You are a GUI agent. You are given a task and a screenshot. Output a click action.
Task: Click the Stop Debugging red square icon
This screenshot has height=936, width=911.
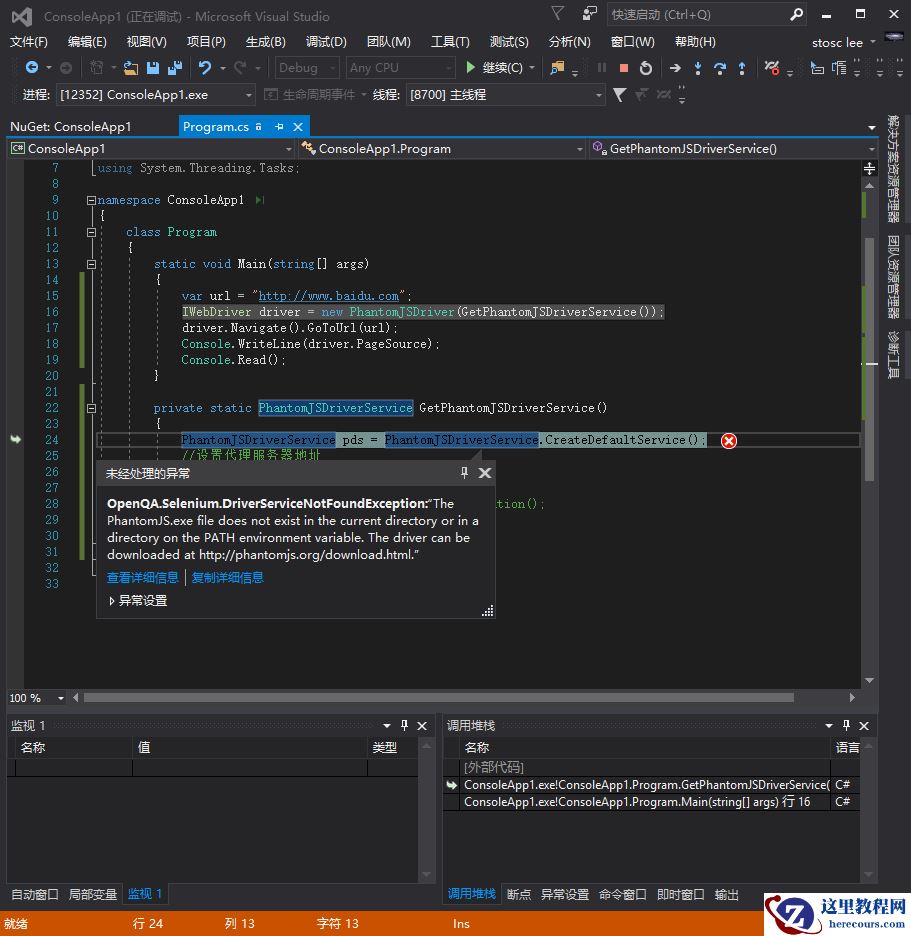(624, 68)
